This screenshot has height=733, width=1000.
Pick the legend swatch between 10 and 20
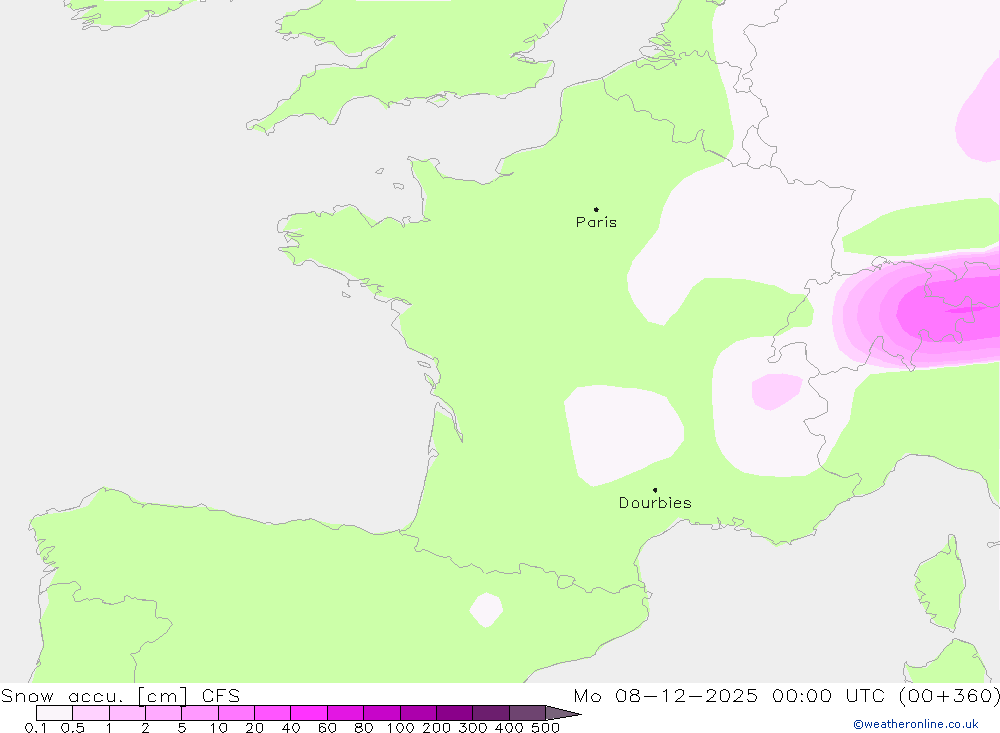236,713
